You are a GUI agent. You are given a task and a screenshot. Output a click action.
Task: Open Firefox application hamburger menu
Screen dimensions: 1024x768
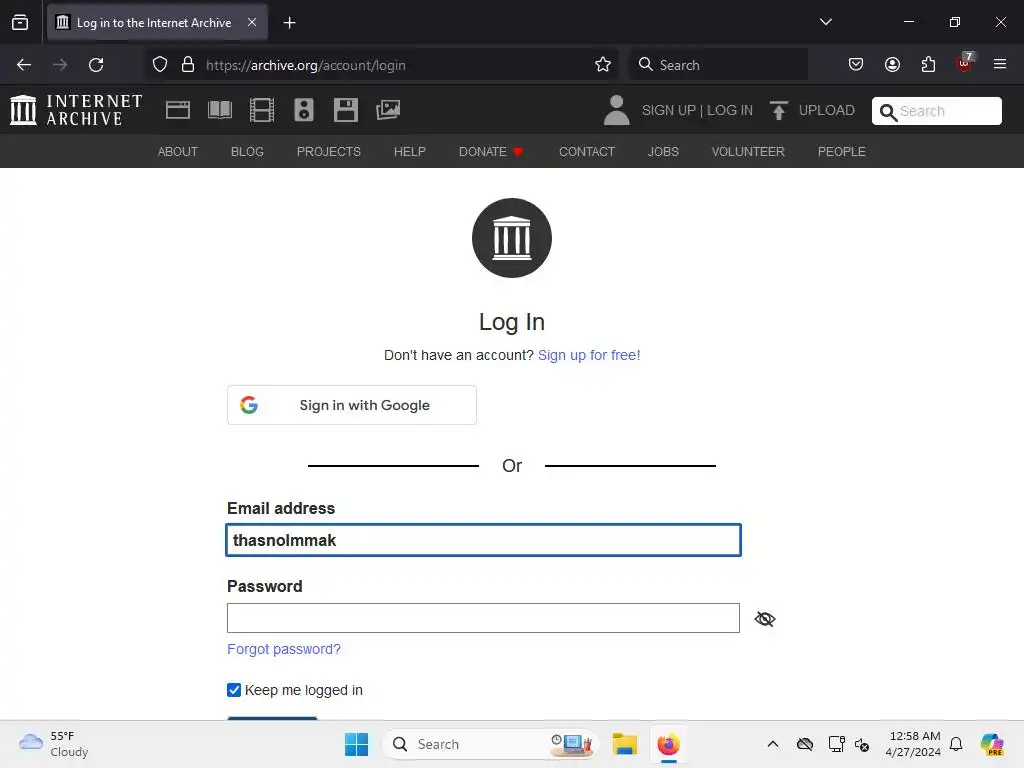pyautogui.click(x=1000, y=65)
